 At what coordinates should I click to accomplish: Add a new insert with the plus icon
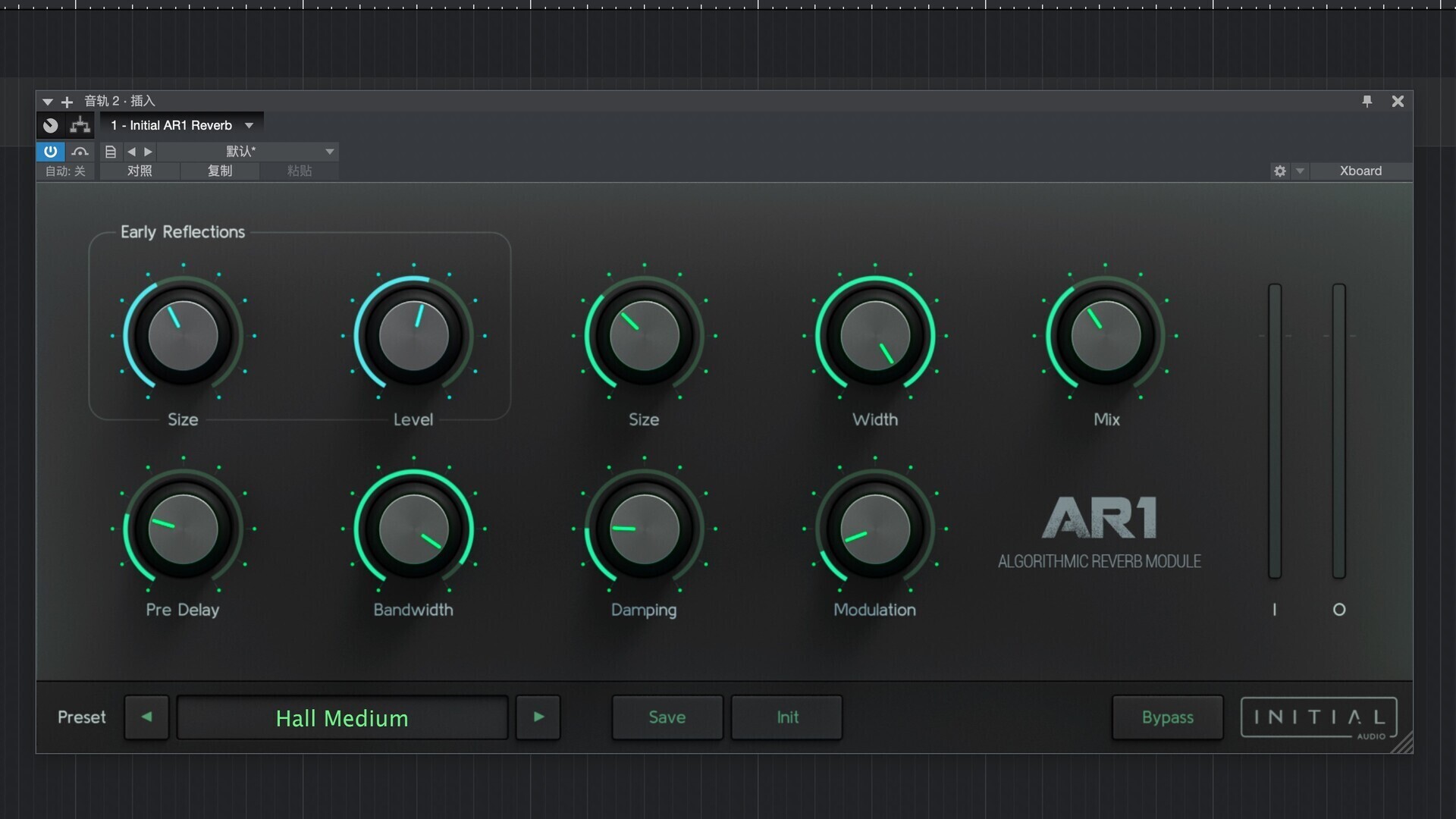(67, 102)
